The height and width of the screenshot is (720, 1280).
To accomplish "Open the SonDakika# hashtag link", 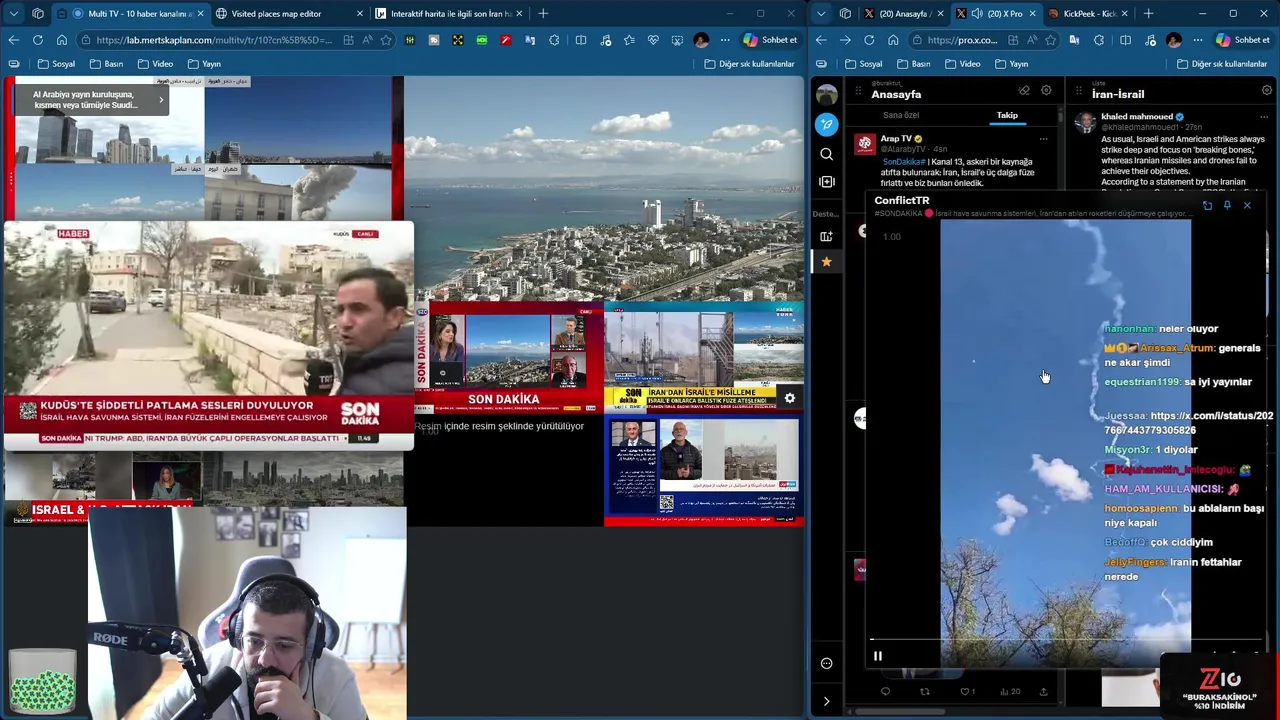I will click(x=903, y=161).
